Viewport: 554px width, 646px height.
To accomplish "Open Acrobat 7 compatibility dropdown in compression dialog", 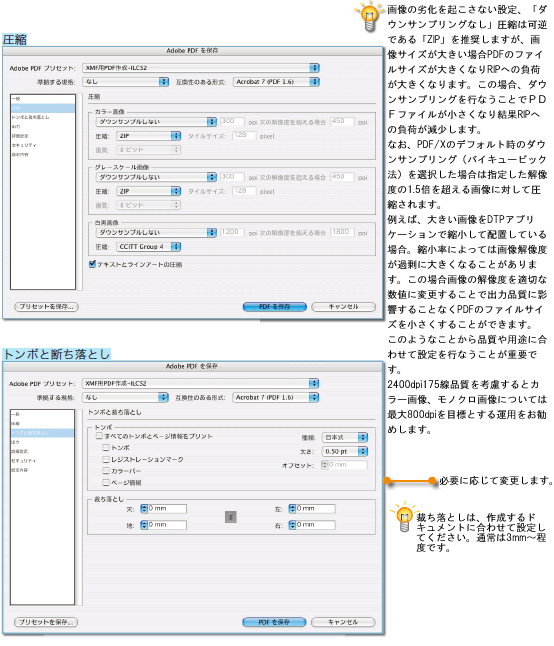I will click(276, 82).
